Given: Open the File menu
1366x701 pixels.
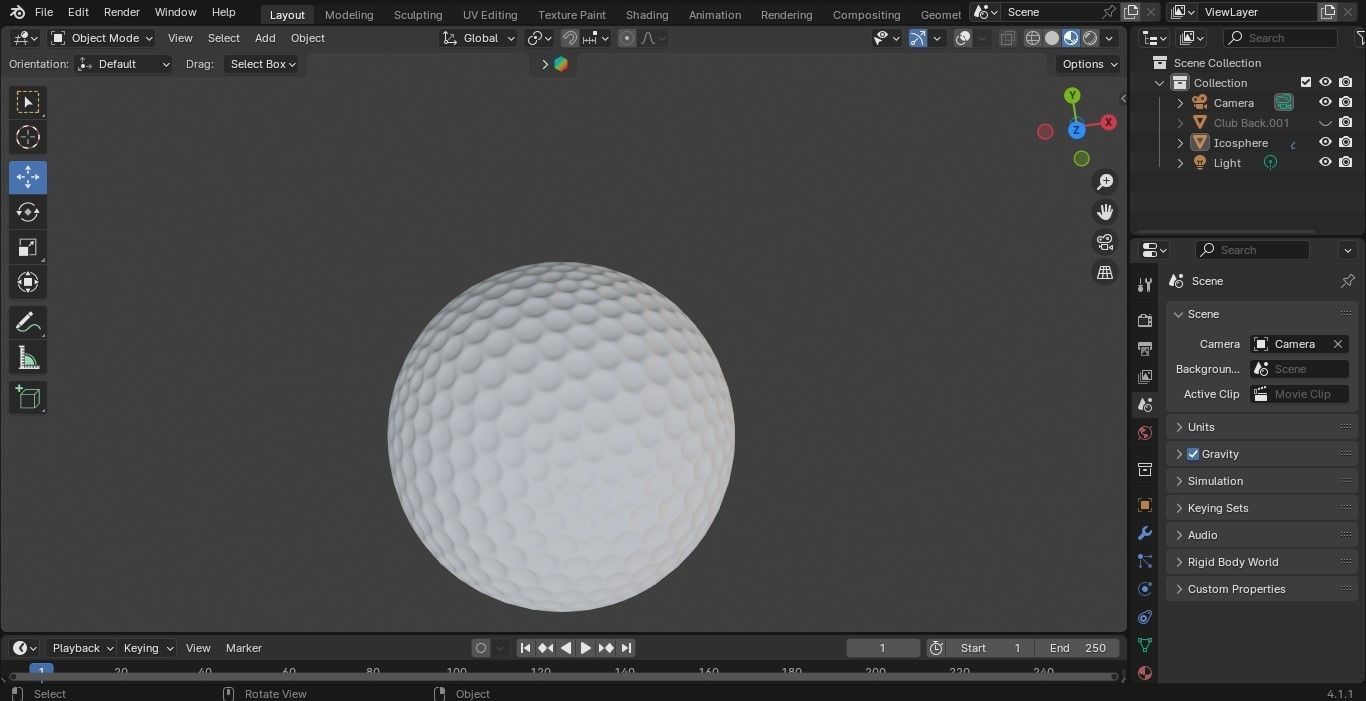Looking at the screenshot, I should point(43,12).
